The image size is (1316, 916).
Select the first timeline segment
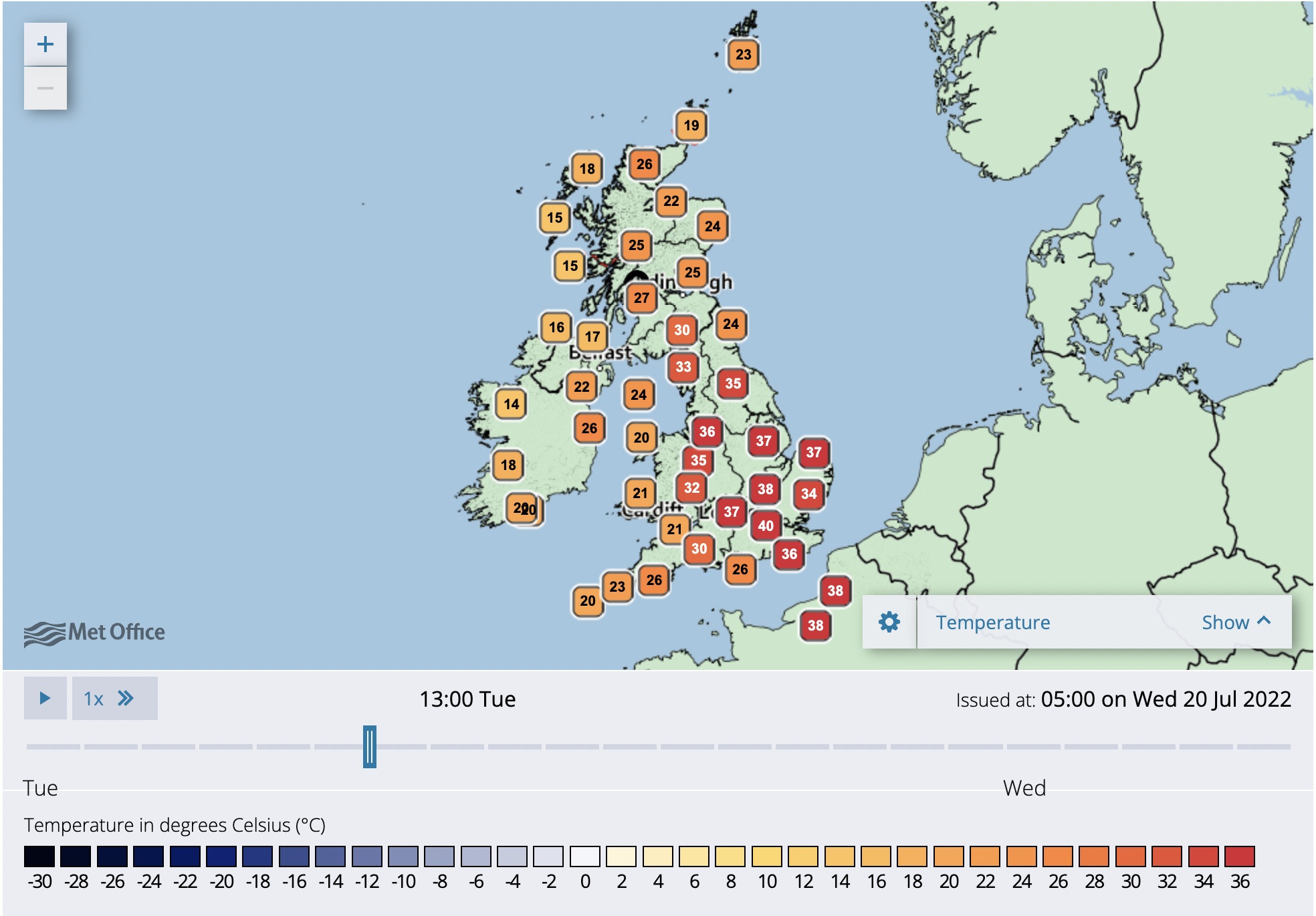[53, 746]
